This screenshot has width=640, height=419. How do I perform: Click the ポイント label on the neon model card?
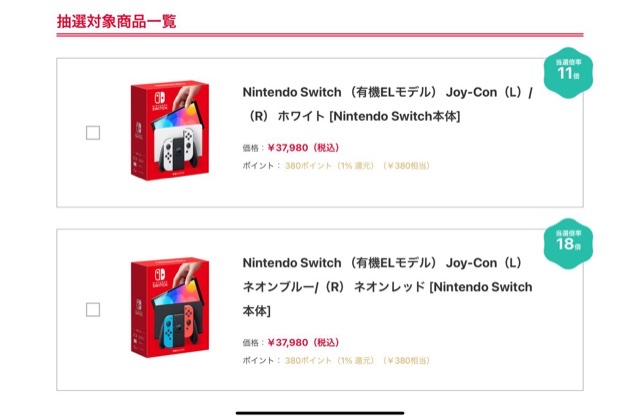[x=260, y=359]
